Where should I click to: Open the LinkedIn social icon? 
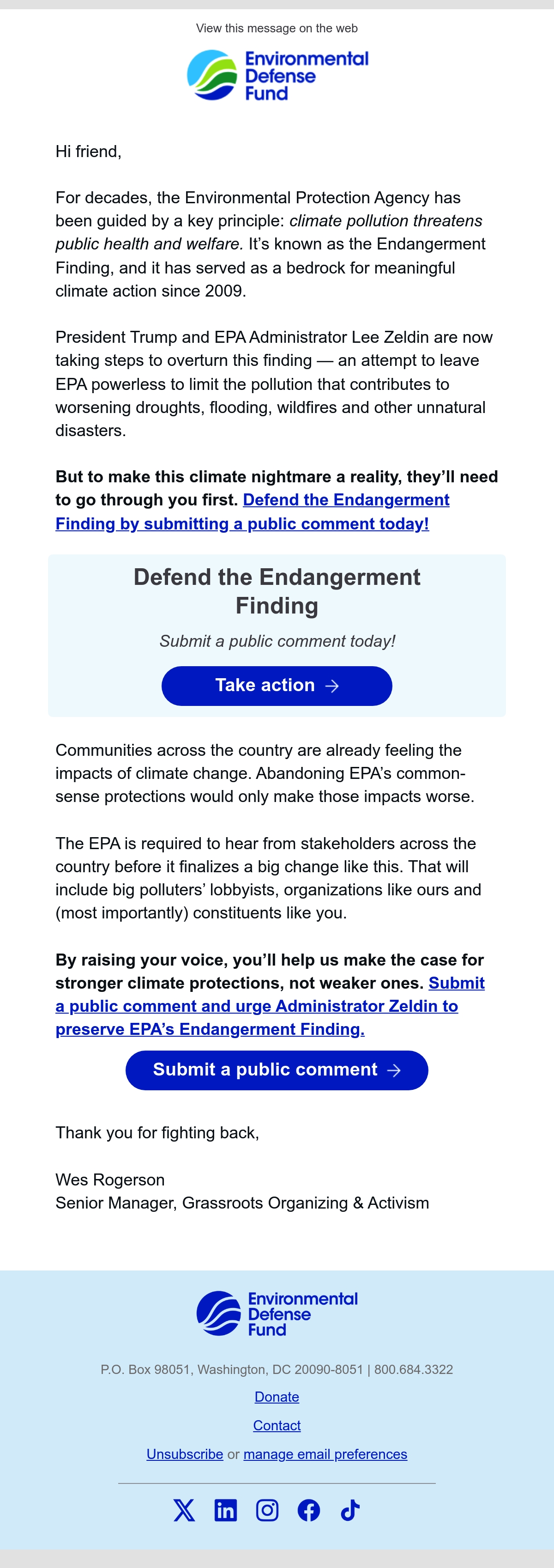(x=226, y=1510)
